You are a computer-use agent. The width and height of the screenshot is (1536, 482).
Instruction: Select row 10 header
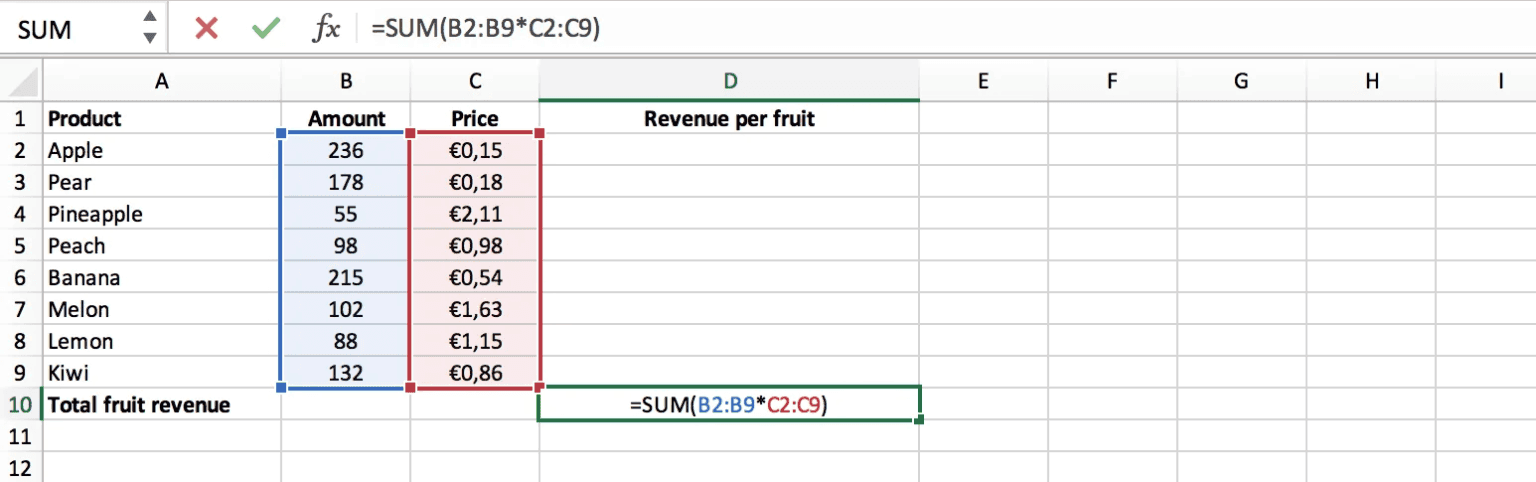[20, 405]
